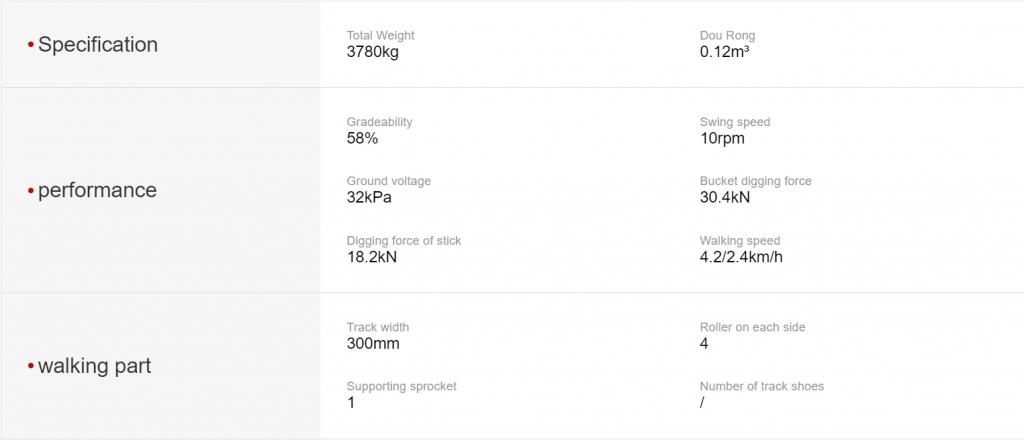Click the Walking speed 4.2/2.4km/h value
This screenshot has width=1024, height=440.
click(x=741, y=257)
